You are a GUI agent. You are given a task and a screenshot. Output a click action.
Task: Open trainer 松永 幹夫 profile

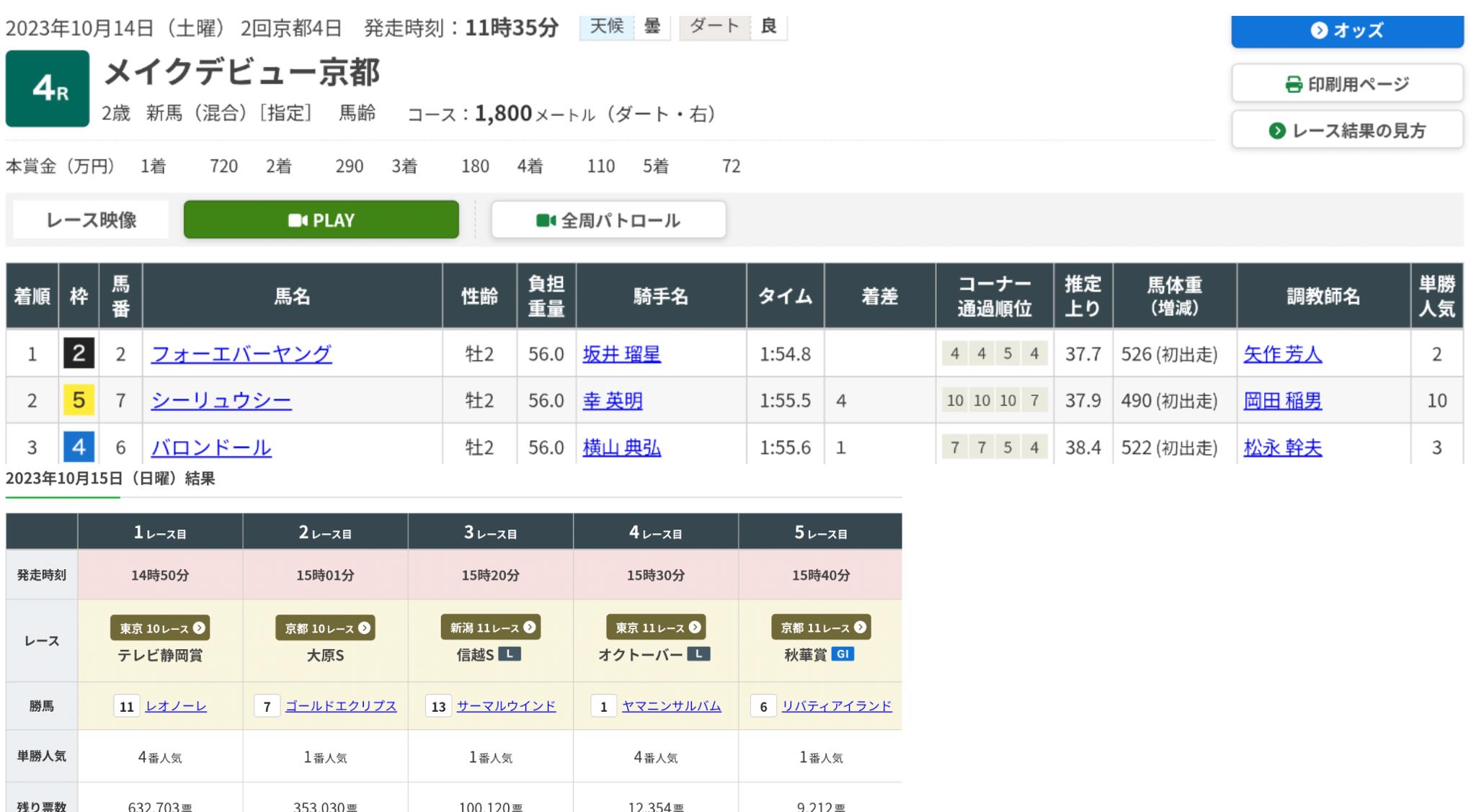click(1282, 447)
